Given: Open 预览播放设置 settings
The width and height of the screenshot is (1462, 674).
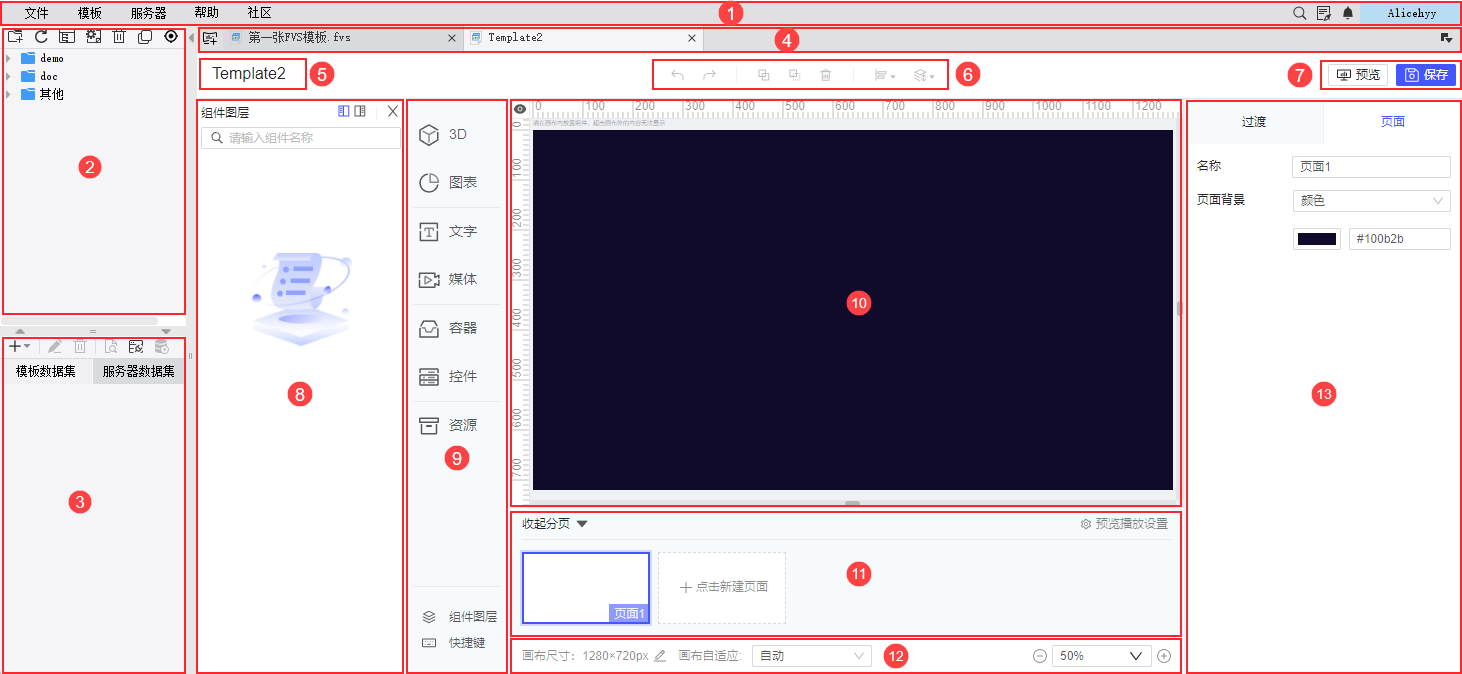Looking at the screenshot, I should (x=1124, y=523).
